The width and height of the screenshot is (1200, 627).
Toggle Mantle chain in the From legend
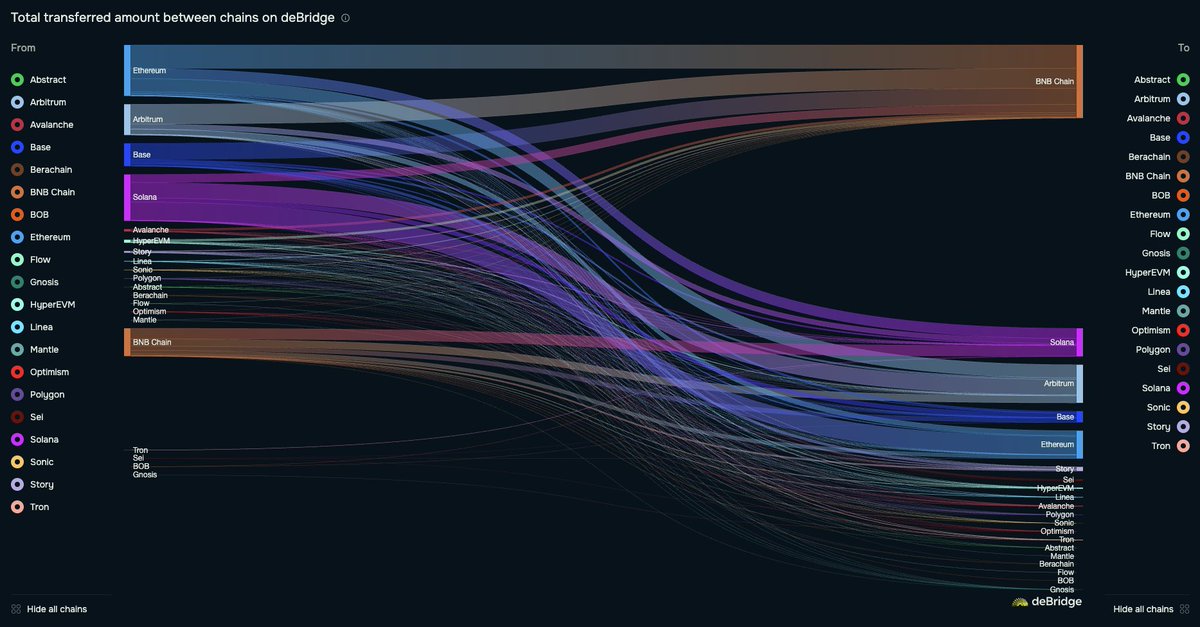35,350
